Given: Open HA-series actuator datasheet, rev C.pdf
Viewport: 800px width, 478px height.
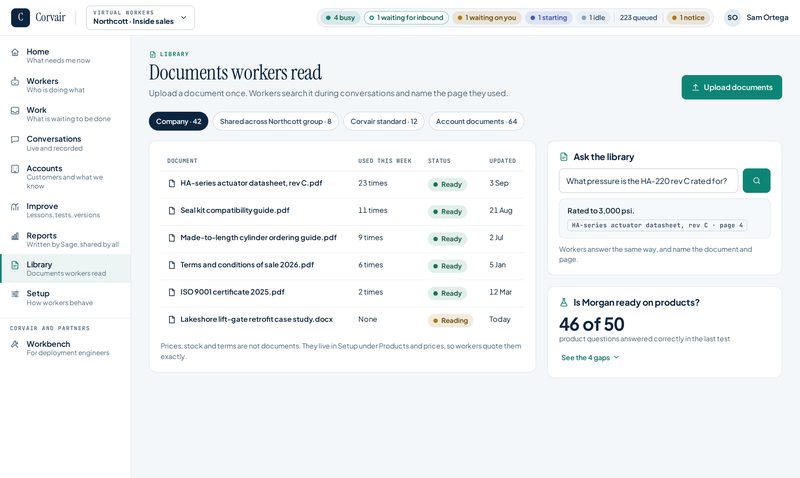Looking at the screenshot, I should [x=251, y=183].
